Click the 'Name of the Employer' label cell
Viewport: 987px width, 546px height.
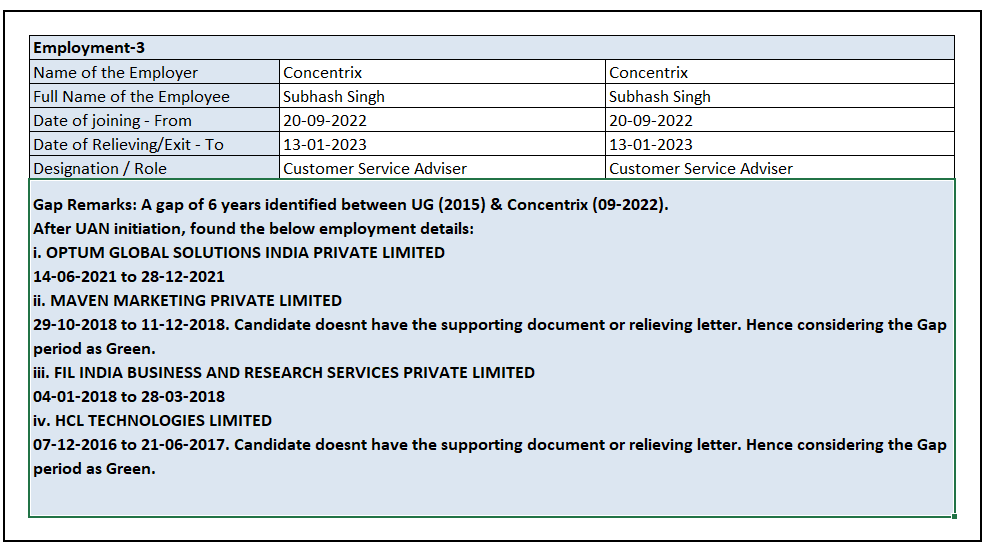click(155, 72)
